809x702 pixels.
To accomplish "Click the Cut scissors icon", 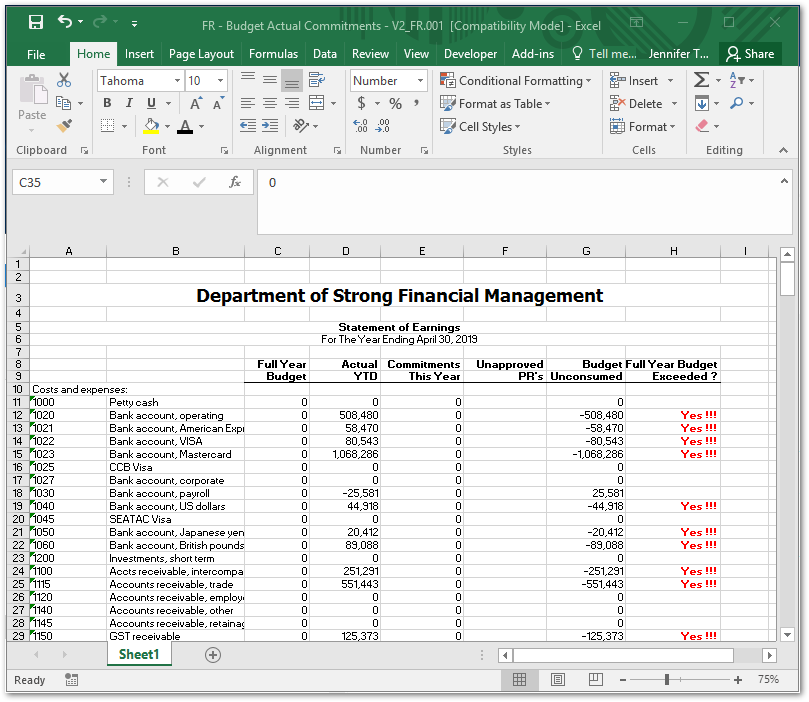I will (65, 81).
